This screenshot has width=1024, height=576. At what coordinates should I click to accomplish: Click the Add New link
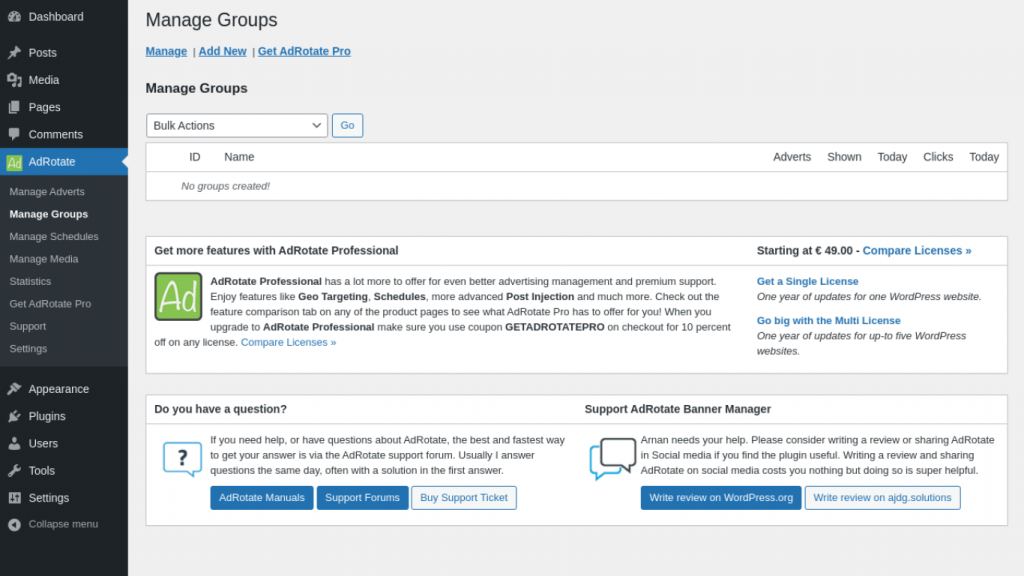(222, 51)
